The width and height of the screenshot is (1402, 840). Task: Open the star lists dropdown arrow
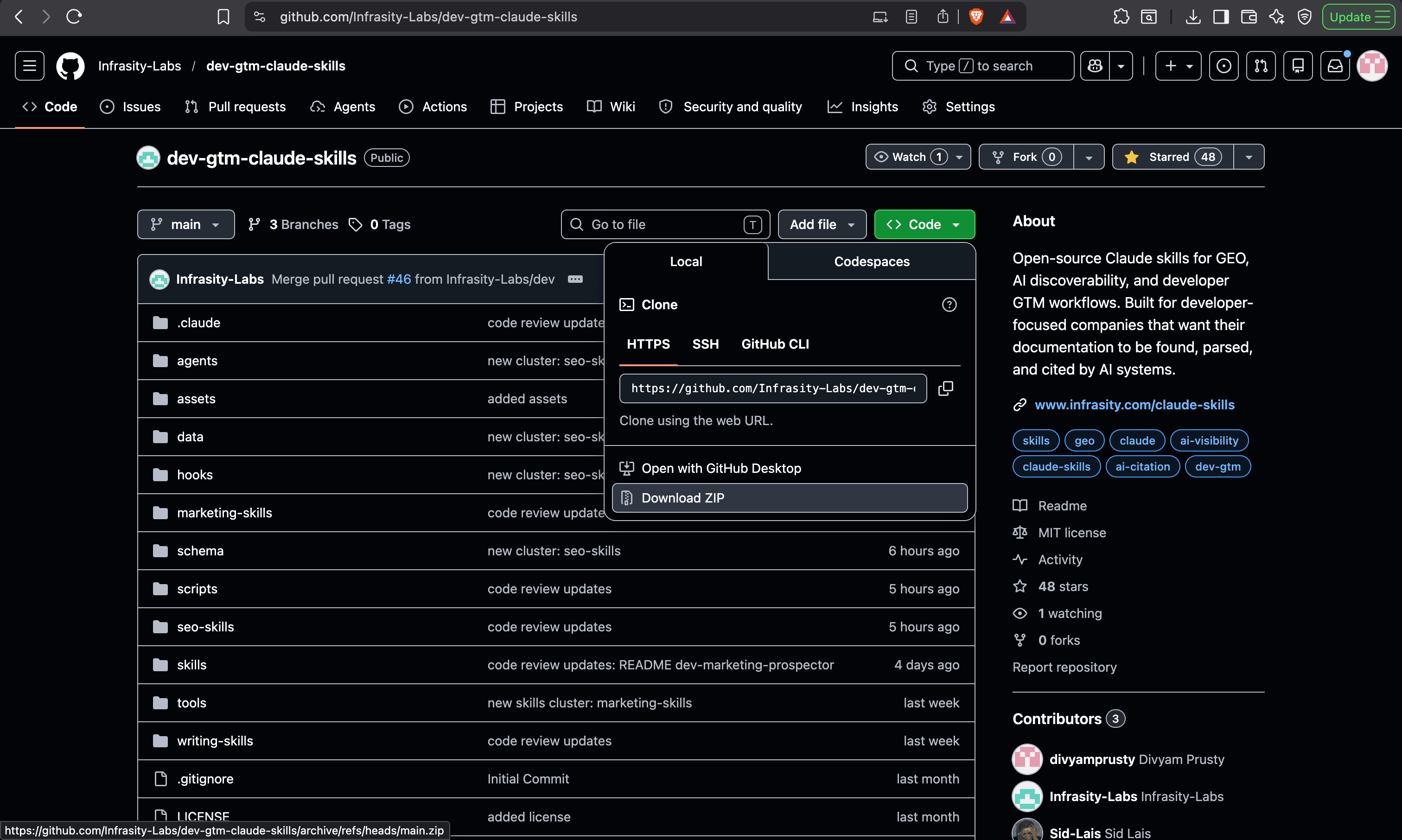point(1249,157)
